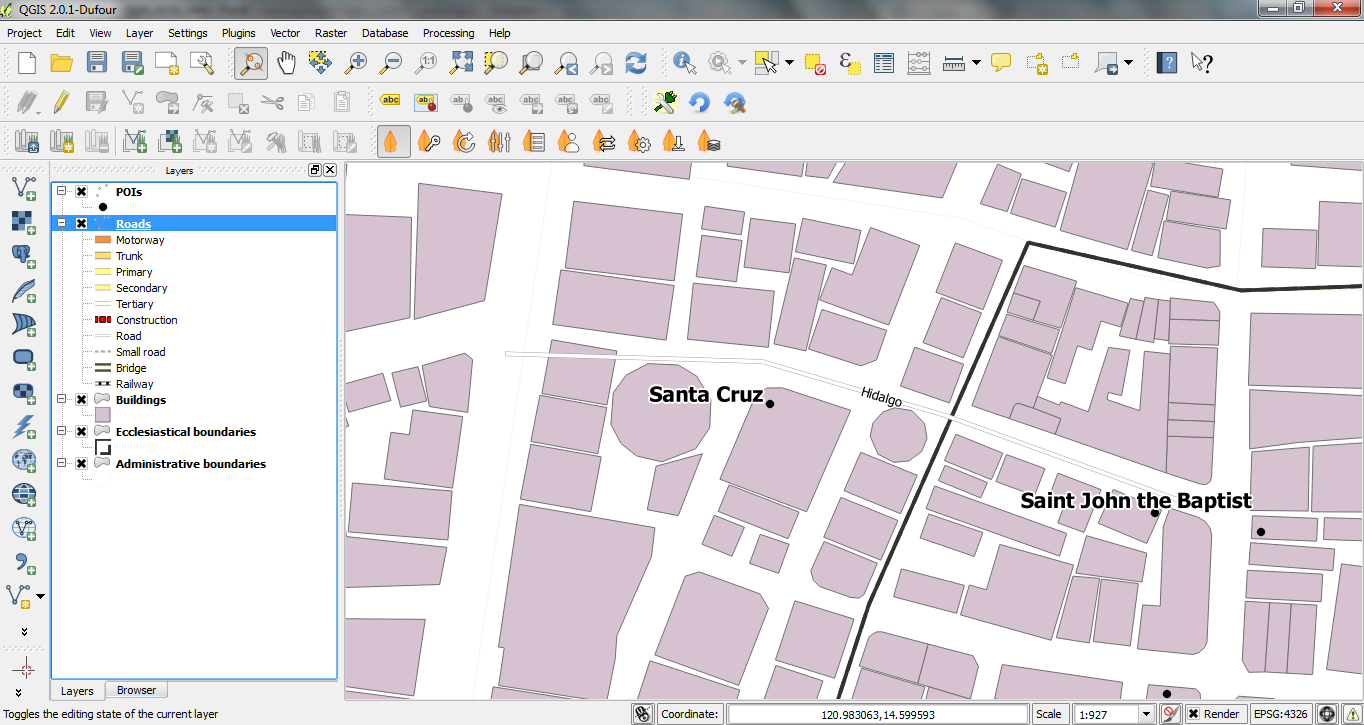This screenshot has height=725, width=1364.
Task: Switch to the Browser tab
Action: click(x=136, y=690)
